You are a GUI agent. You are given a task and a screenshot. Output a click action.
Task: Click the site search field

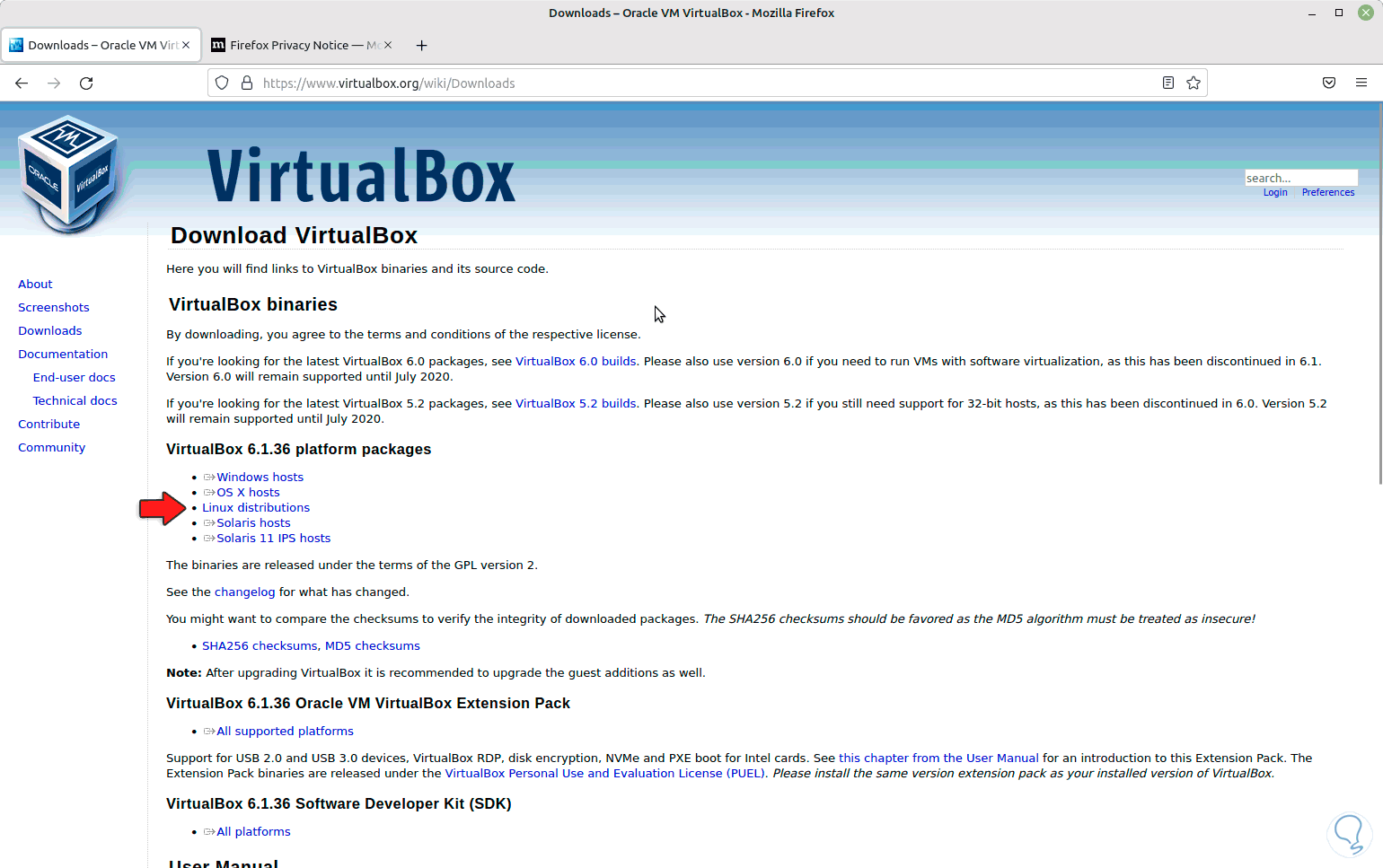[1301, 178]
